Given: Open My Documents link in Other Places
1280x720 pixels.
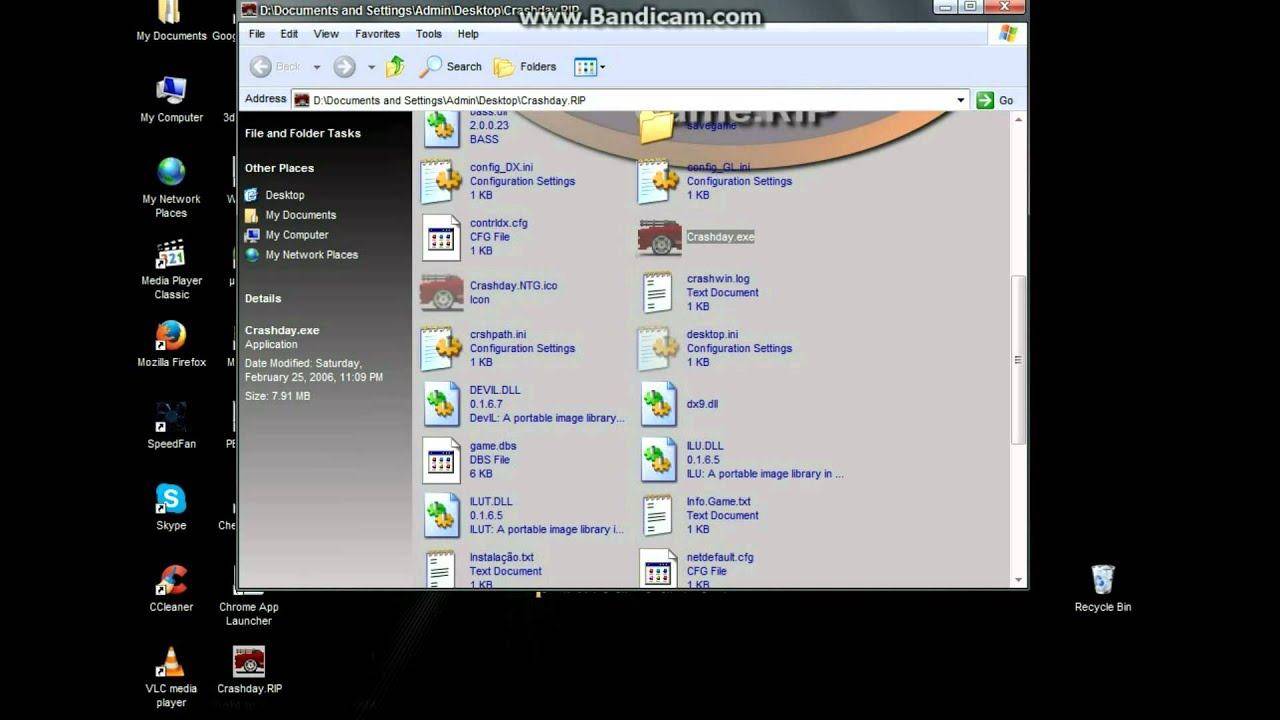Looking at the screenshot, I should pos(300,215).
